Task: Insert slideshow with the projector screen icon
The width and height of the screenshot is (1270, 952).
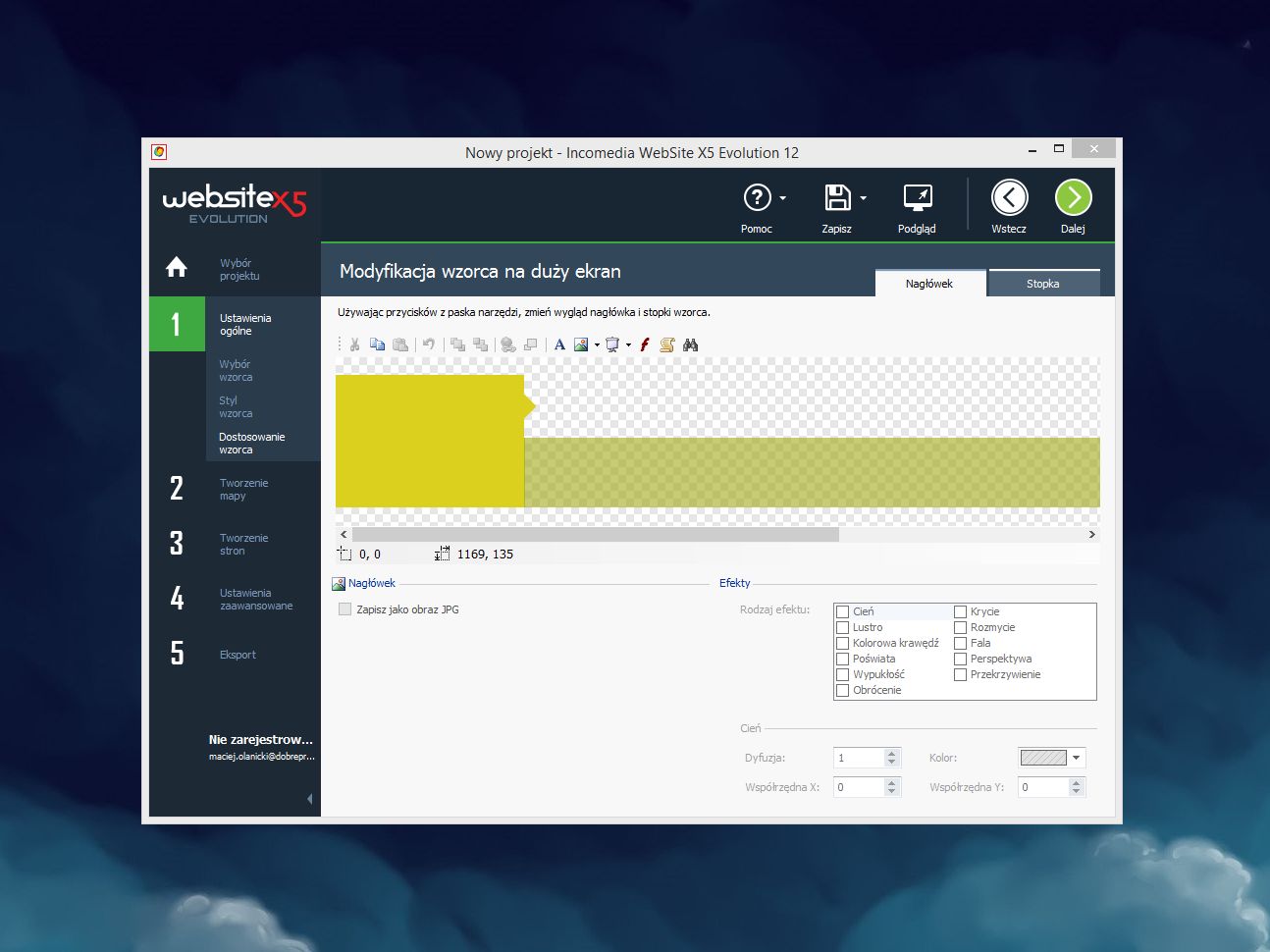Action: click(612, 344)
